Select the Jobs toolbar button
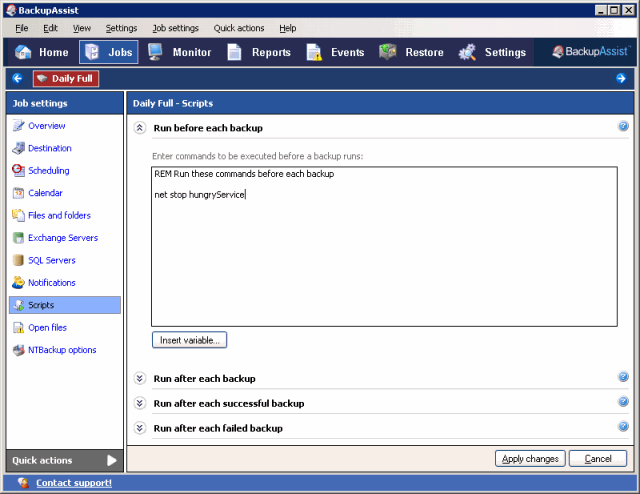 point(109,52)
